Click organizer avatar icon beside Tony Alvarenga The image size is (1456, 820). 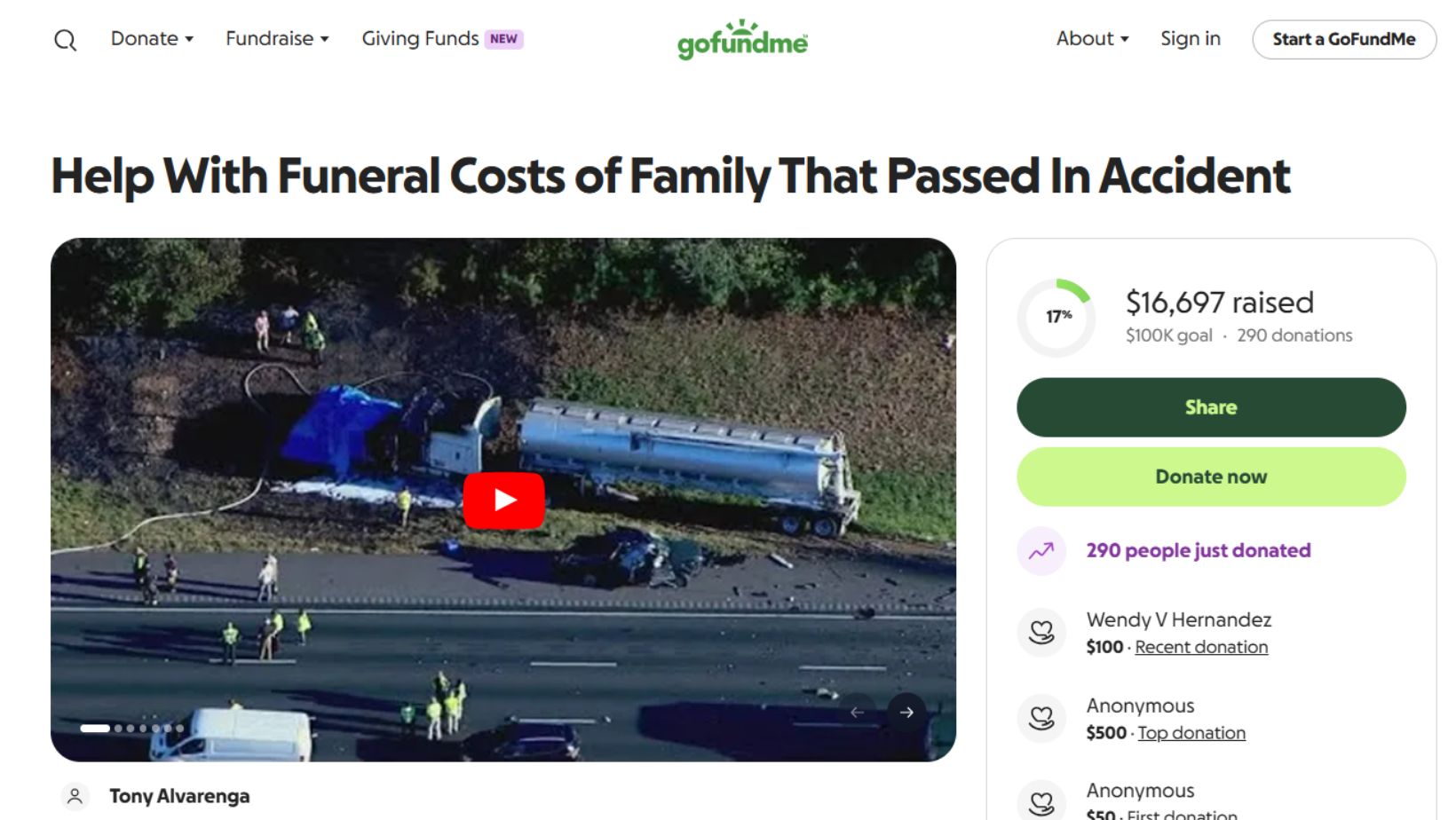click(x=75, y=797)
